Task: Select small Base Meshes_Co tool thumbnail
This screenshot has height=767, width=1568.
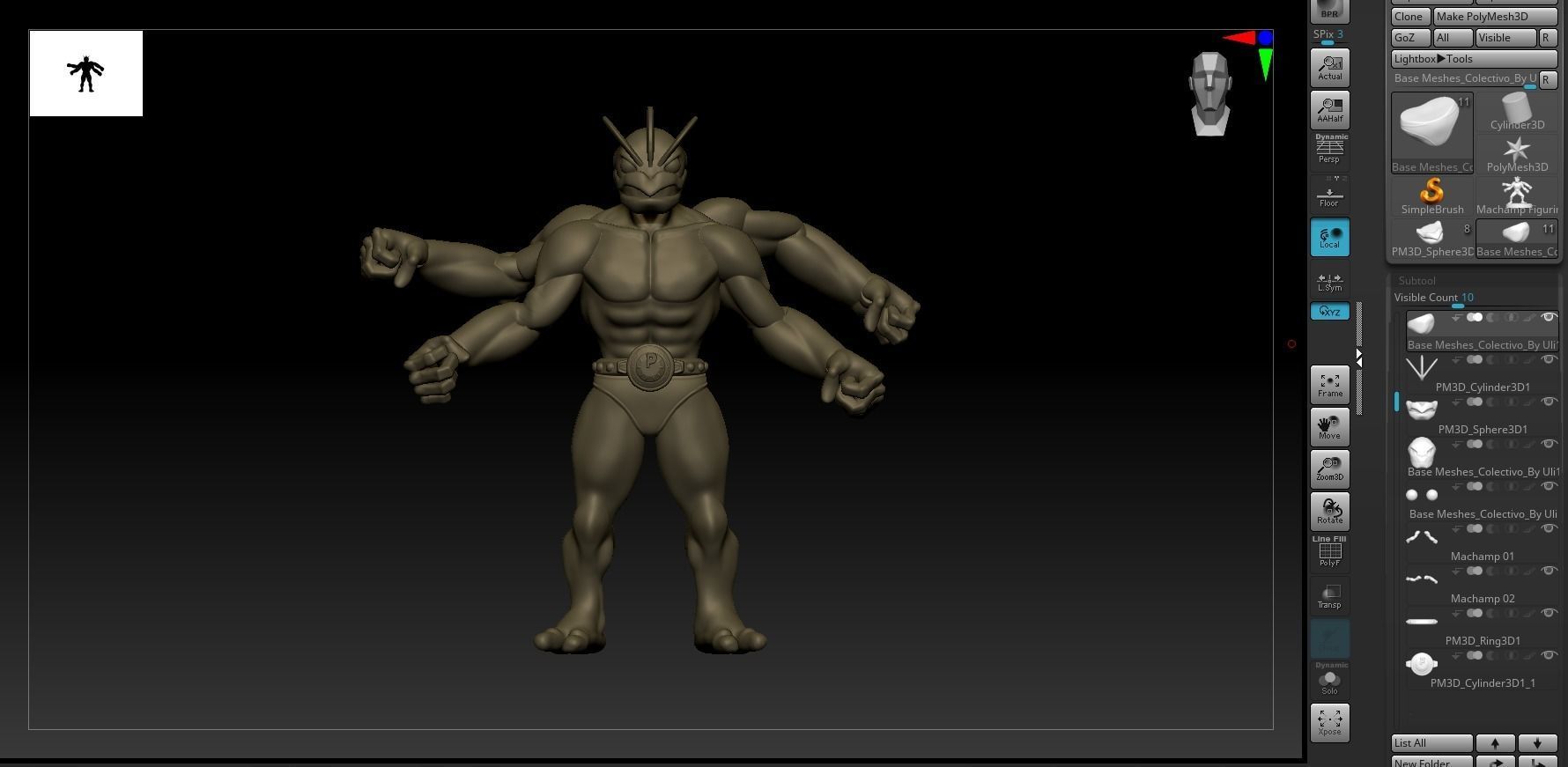Action: pos(1517,239)
